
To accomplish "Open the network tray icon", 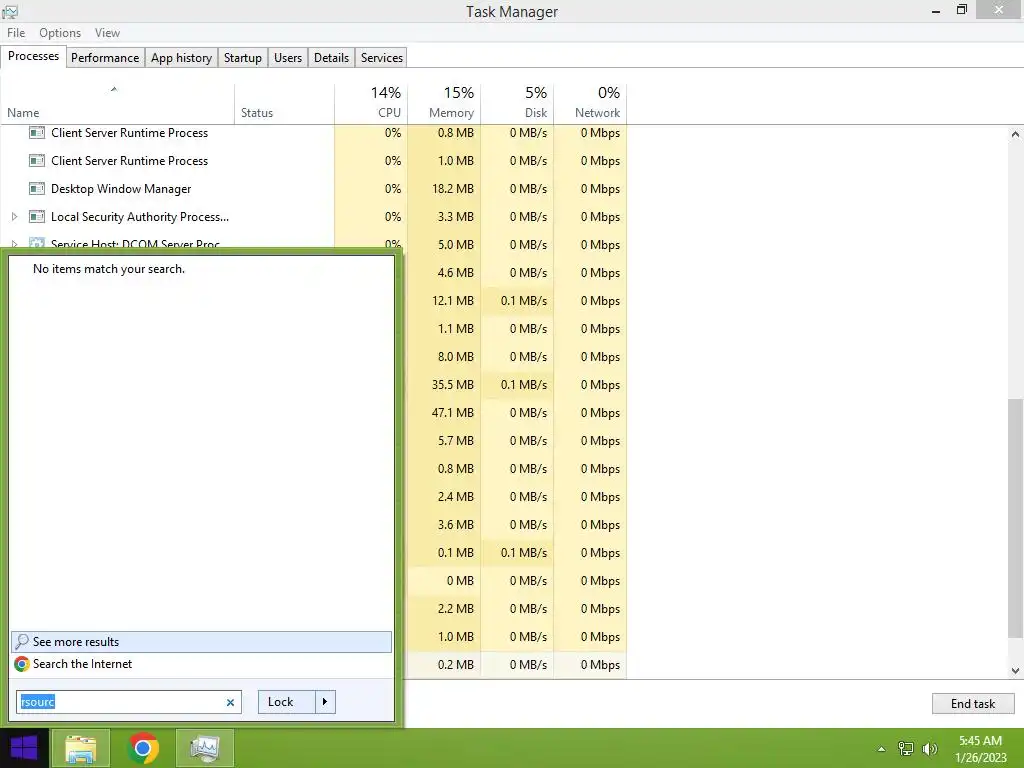I will tap(906, 749).
